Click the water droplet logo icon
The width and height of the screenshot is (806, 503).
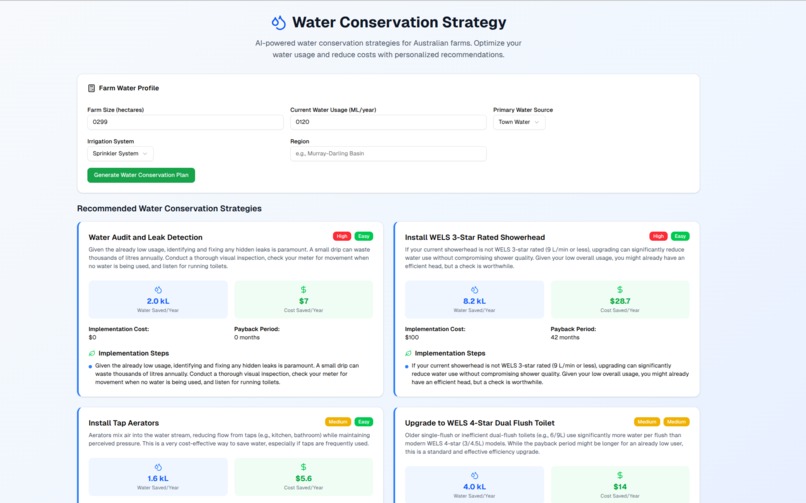279,22
